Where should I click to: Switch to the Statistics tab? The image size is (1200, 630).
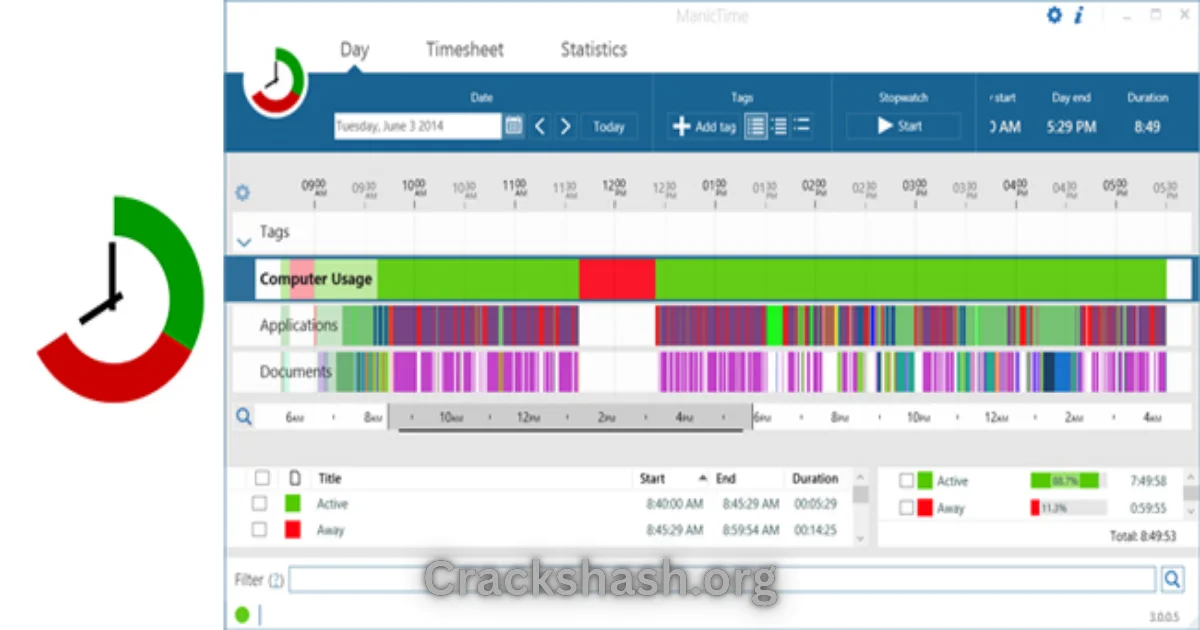click(x=593, y=49)
